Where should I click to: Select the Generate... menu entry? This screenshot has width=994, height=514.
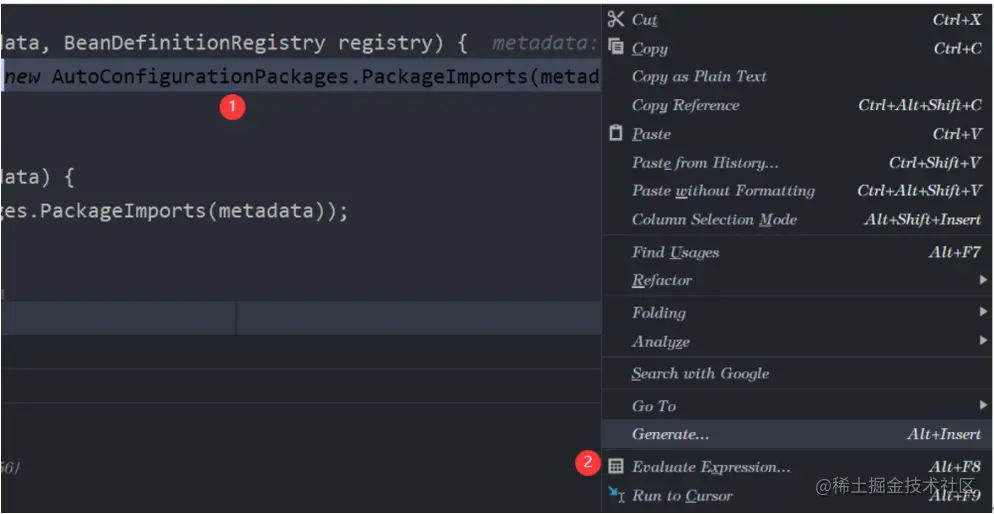pyautogui.click(x=797, y=434)
